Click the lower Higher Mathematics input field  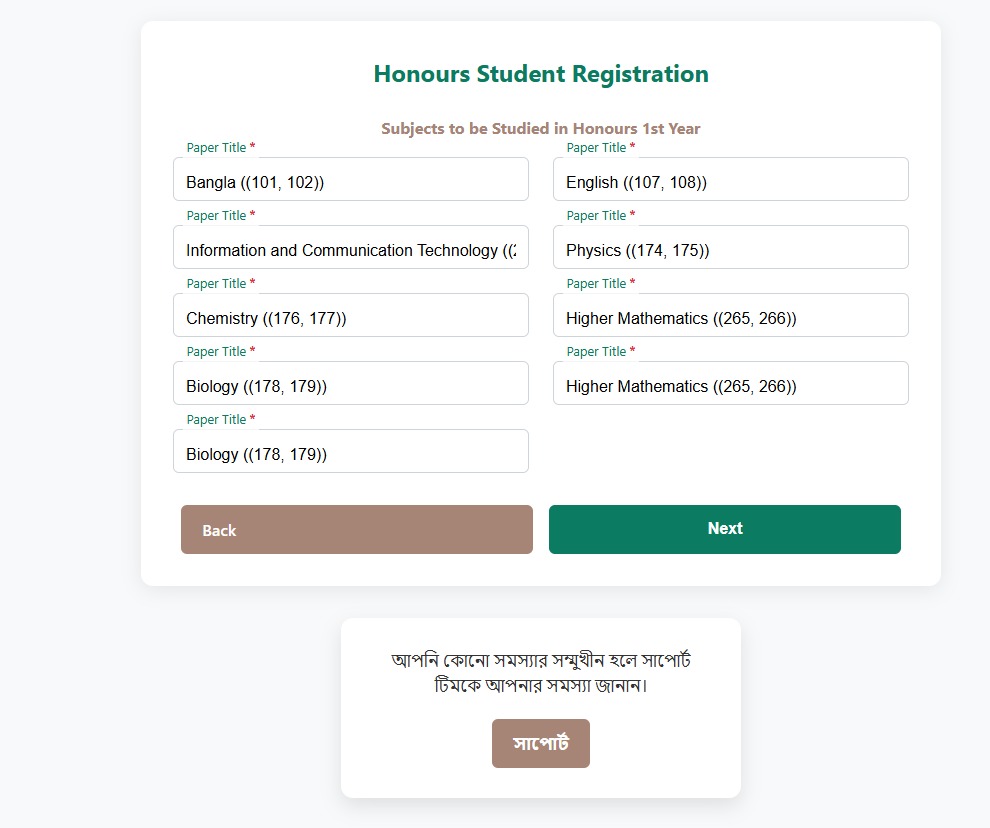pos(730,384)
